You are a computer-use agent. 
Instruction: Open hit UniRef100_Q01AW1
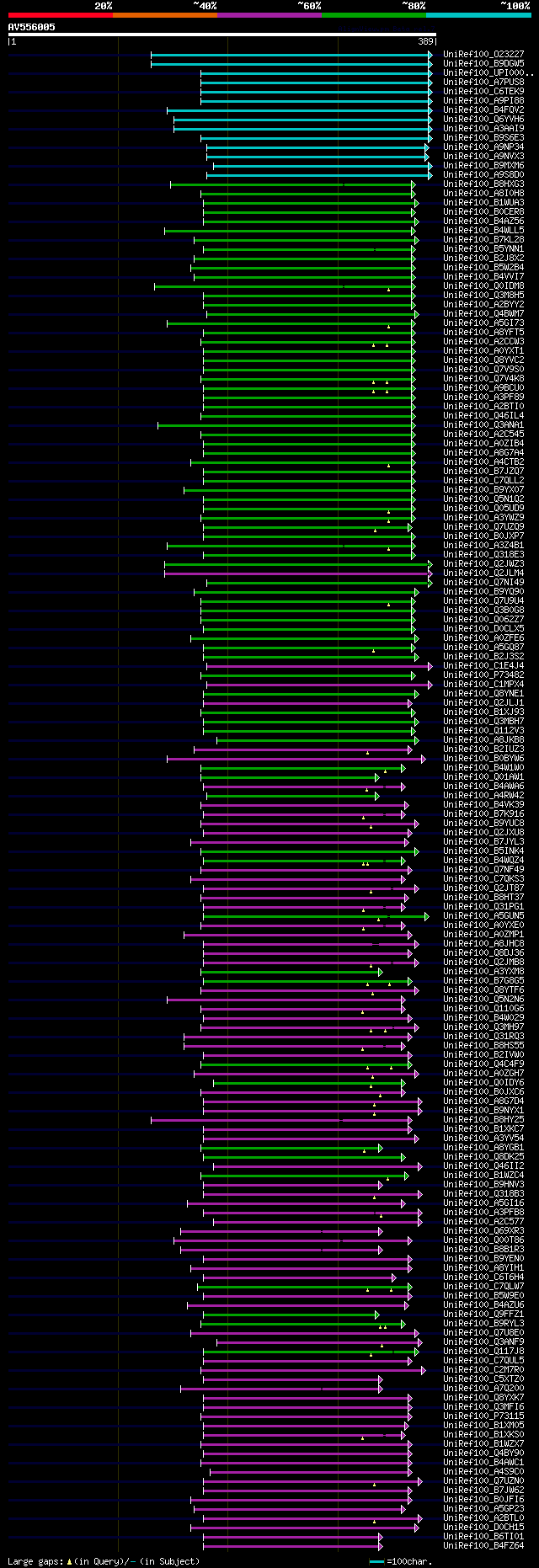[x=483, y=776]
